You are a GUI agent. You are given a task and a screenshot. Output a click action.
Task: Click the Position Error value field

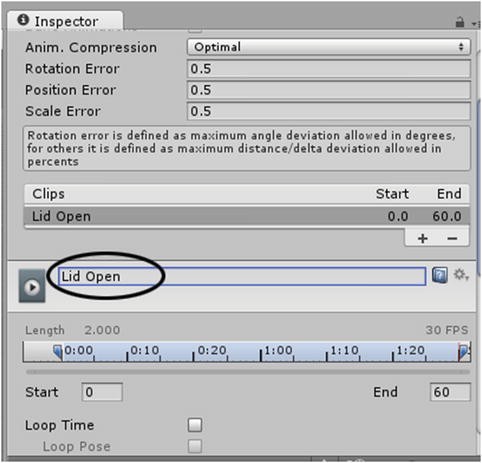point(329,90)
